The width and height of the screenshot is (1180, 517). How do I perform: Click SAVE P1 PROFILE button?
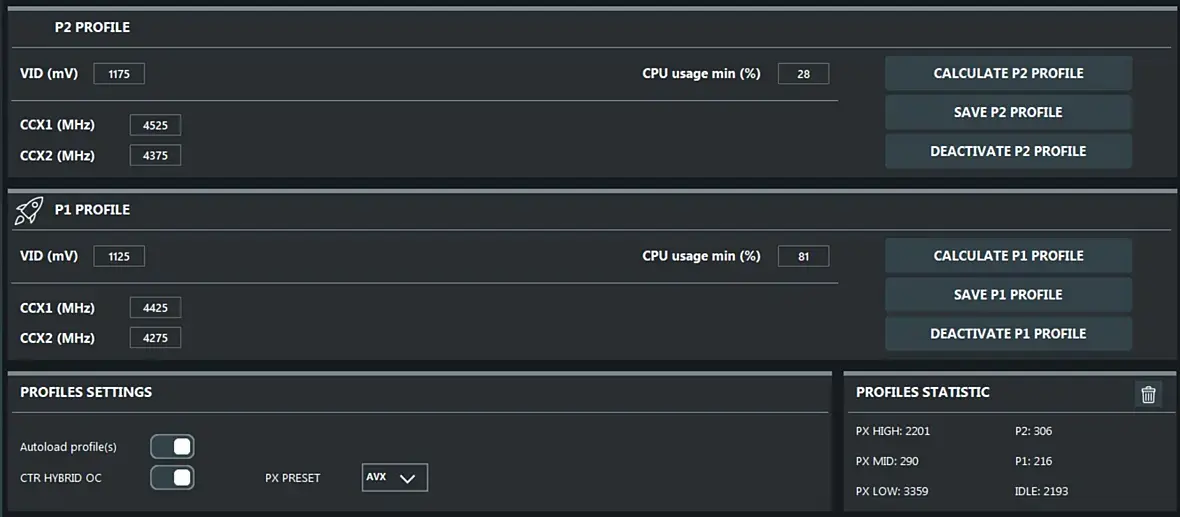click(x=1008, y=295)
